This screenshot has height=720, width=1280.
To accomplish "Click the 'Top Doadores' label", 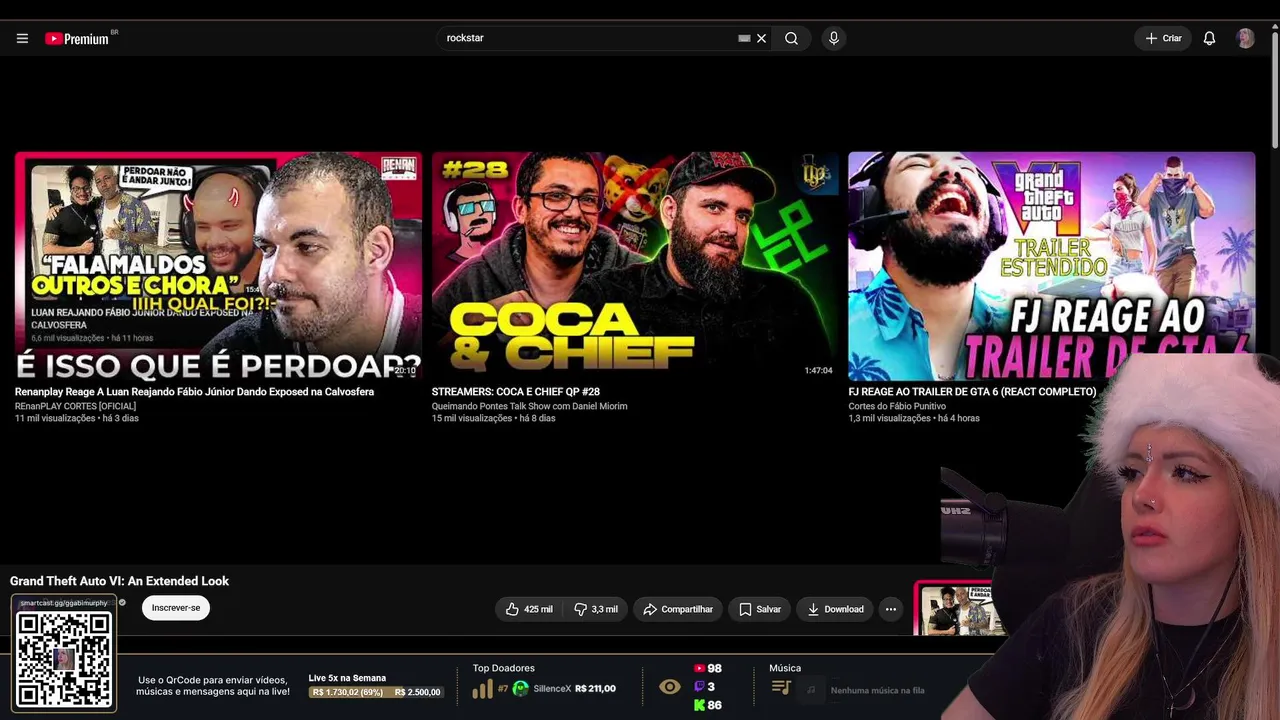I will [x=504, y=668].
